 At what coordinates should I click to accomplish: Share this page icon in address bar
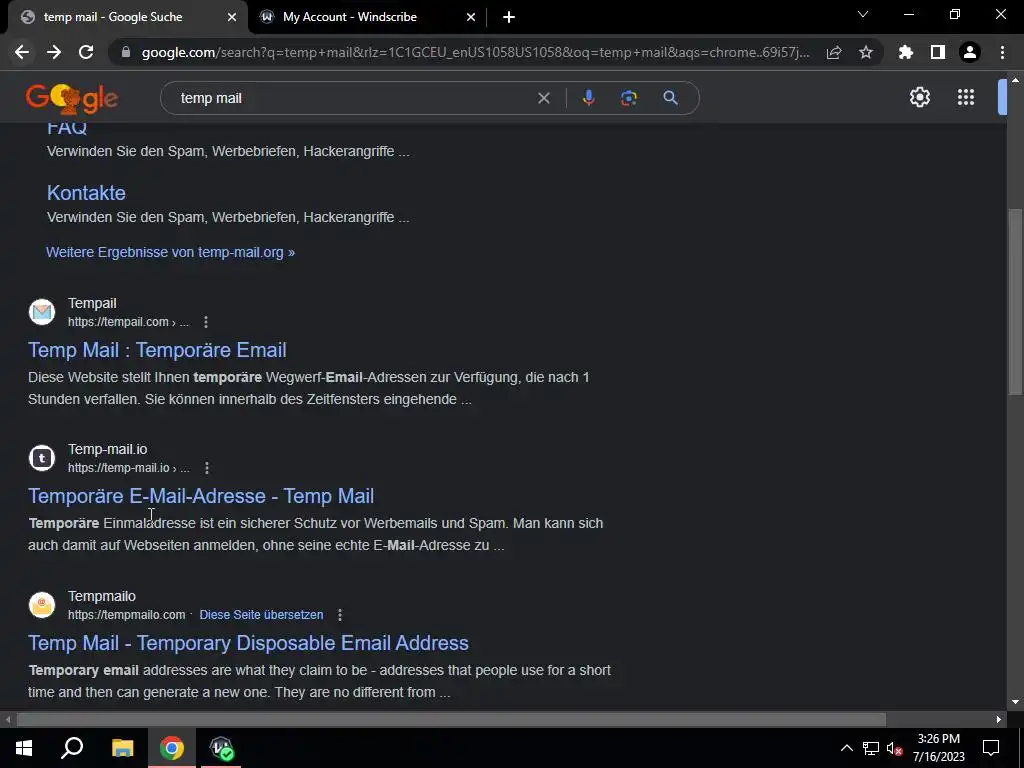coord(834,52)
